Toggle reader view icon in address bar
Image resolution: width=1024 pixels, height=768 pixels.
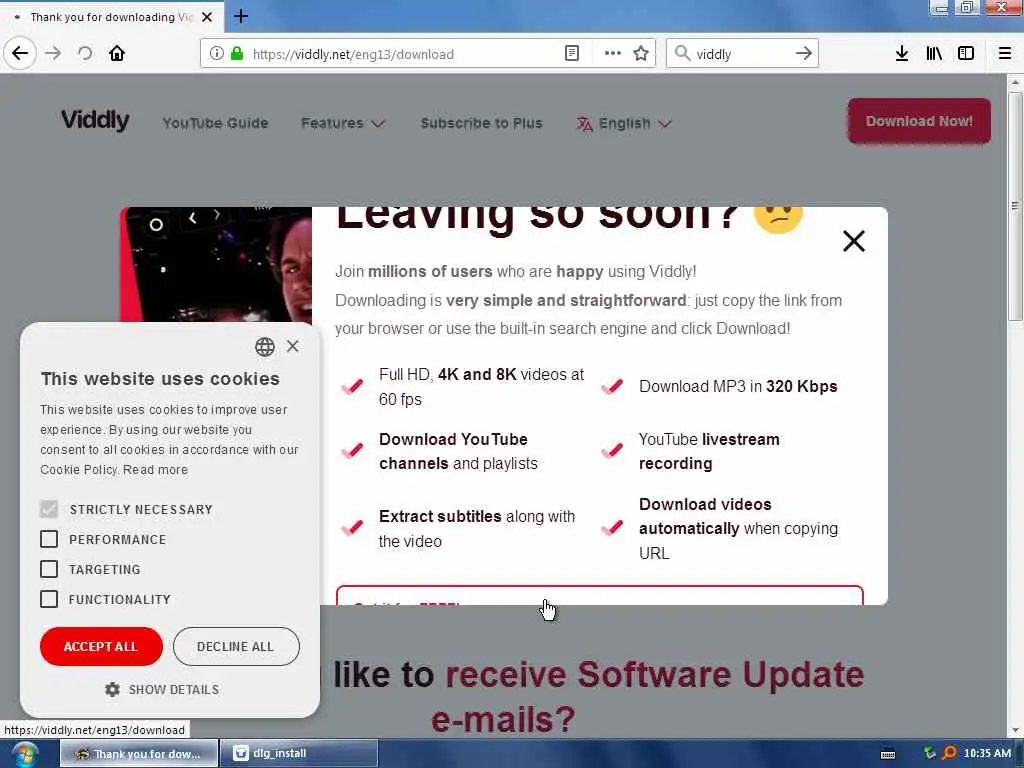pyautogui.click(x=571, y=54)
